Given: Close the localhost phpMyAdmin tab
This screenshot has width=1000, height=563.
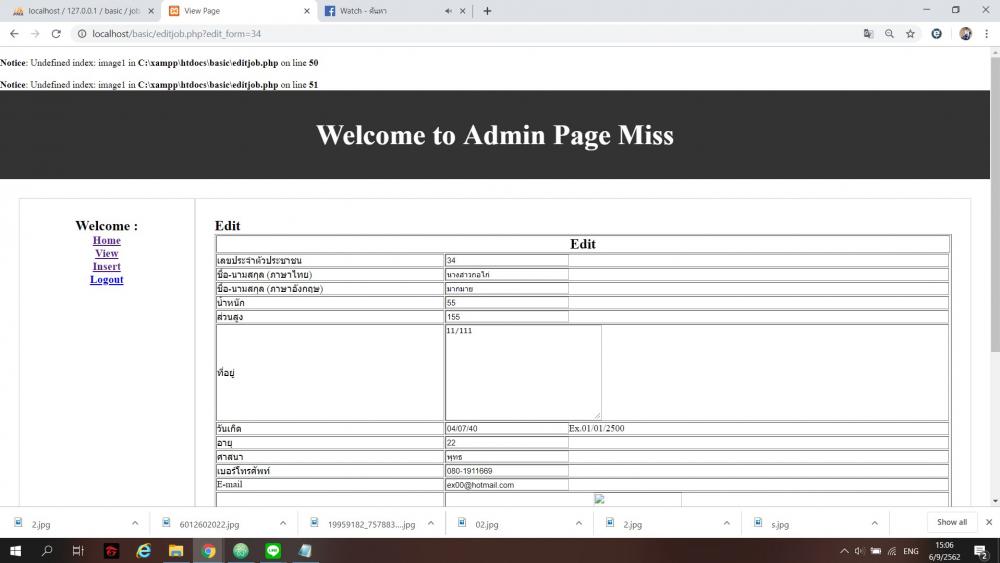Looking at the screenshot, I should click(x=151, y=11).
